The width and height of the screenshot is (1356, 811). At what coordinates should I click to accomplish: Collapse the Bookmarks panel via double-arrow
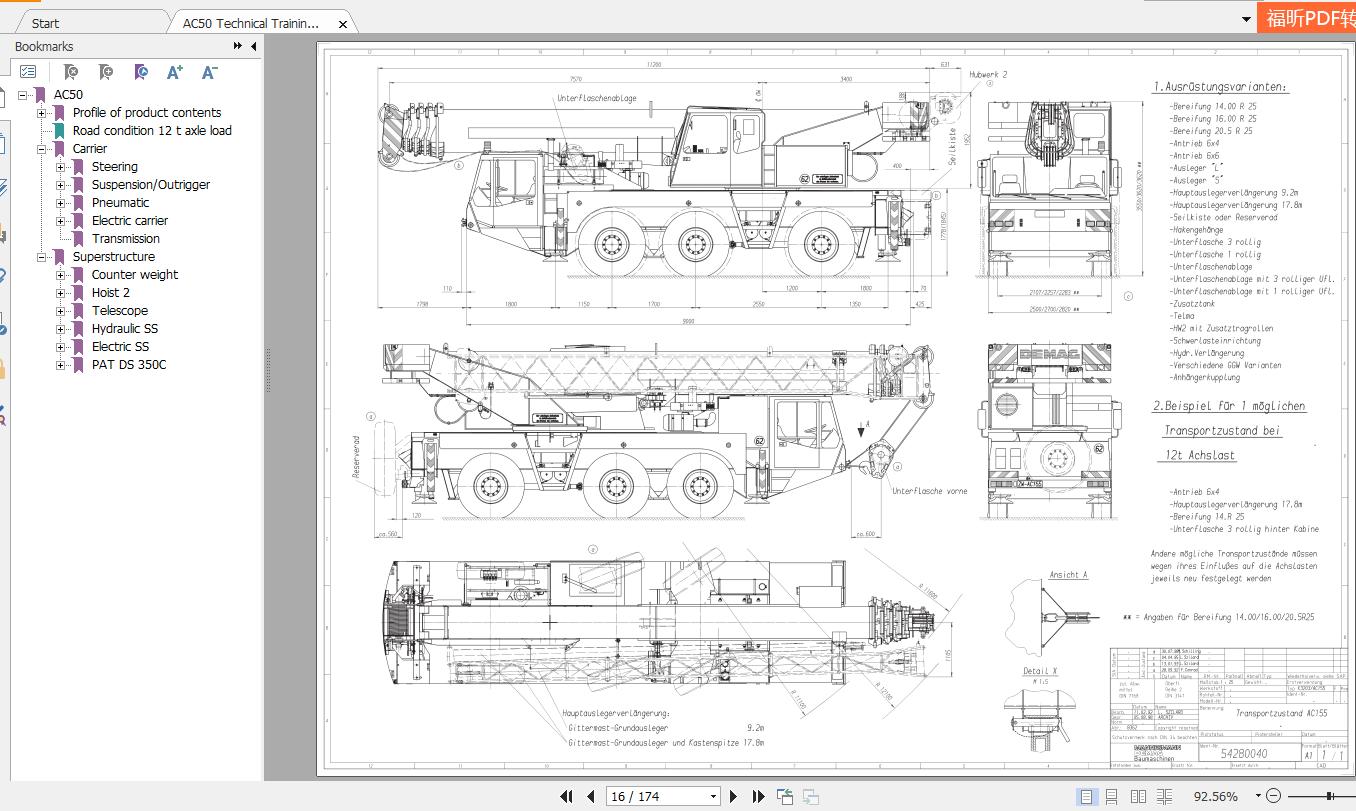coord(236,45)
